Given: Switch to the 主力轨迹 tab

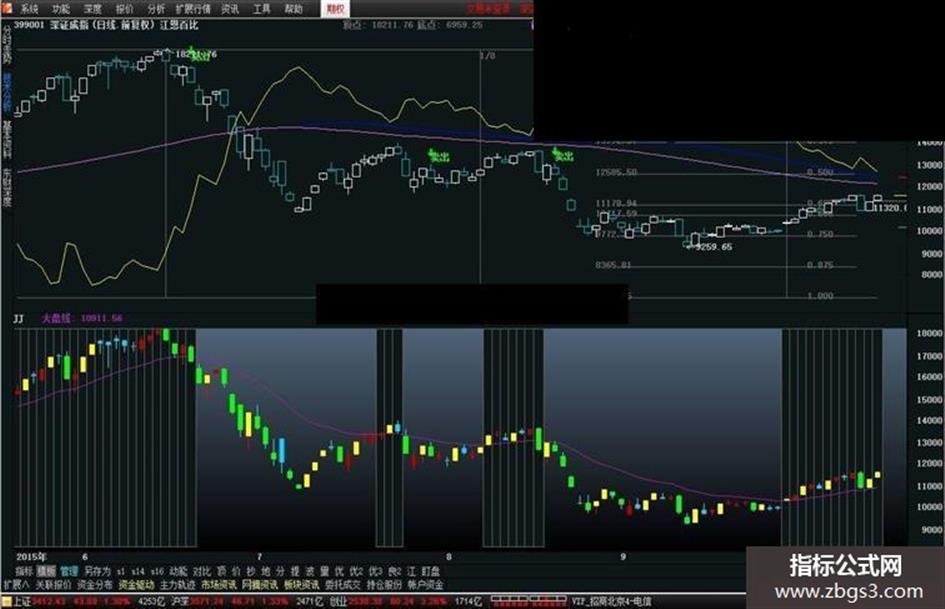Looking at the screenshot, I should click(x=178, y=584).
